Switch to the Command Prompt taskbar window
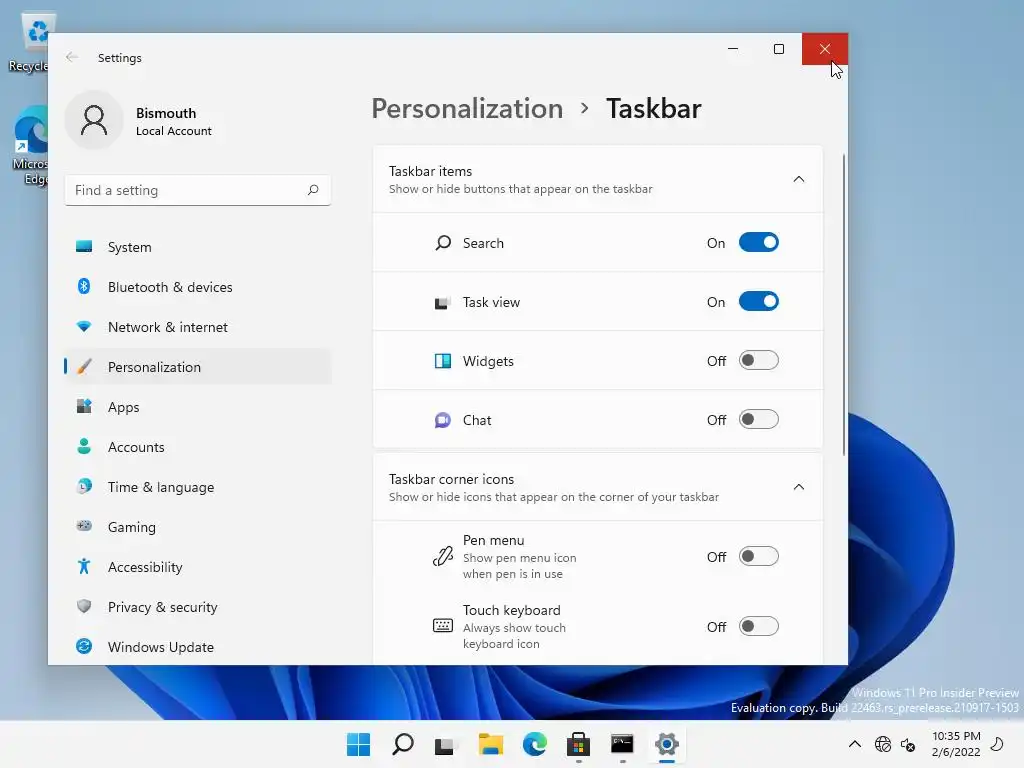The height and width of the screenshot is (768, 1024). click(622, 744)
